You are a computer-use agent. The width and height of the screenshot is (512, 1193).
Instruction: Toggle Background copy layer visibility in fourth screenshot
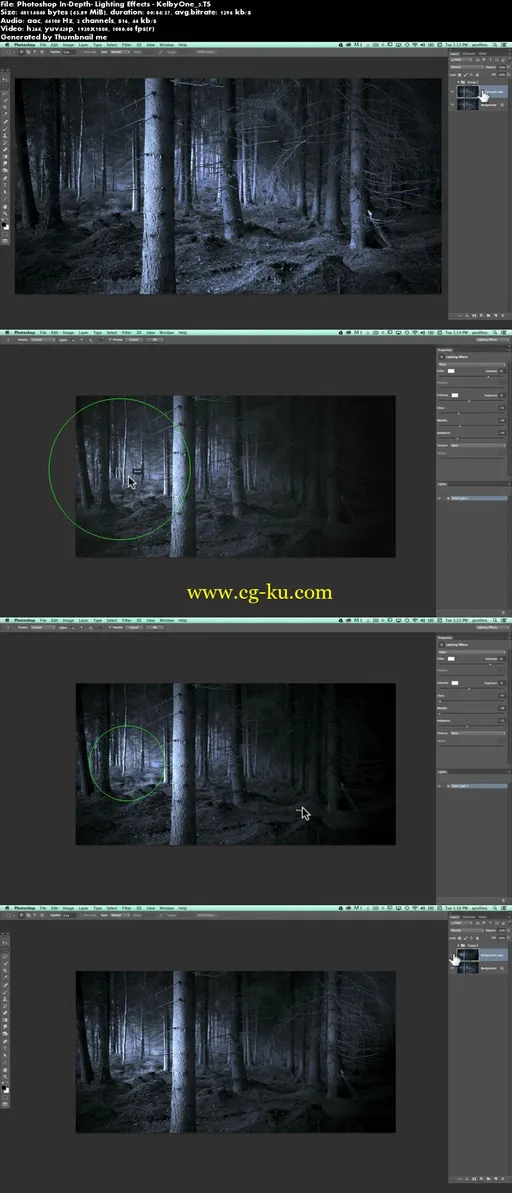coord(452,955)
